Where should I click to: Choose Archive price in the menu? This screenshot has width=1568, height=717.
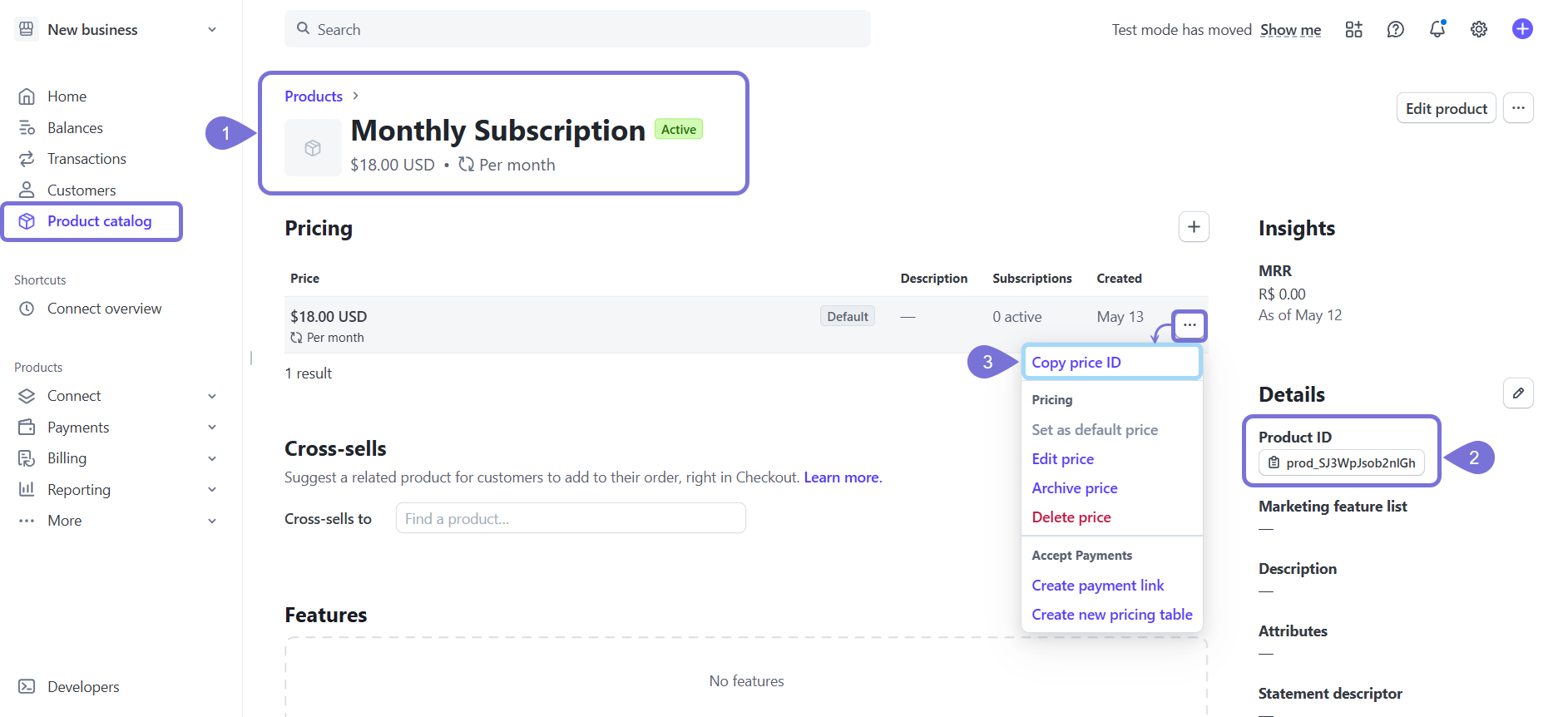(x=1075, y=488)
